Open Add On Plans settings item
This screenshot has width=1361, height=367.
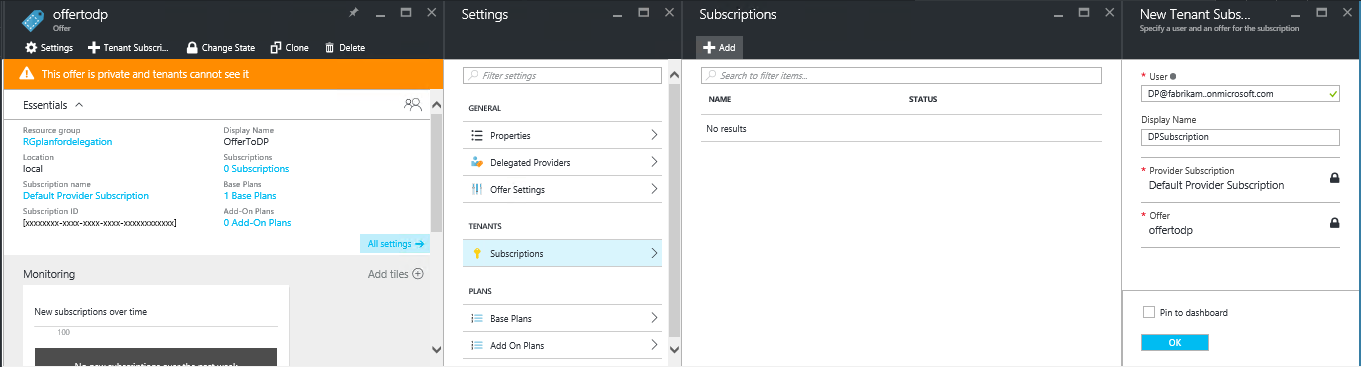(x=562, y=345)
